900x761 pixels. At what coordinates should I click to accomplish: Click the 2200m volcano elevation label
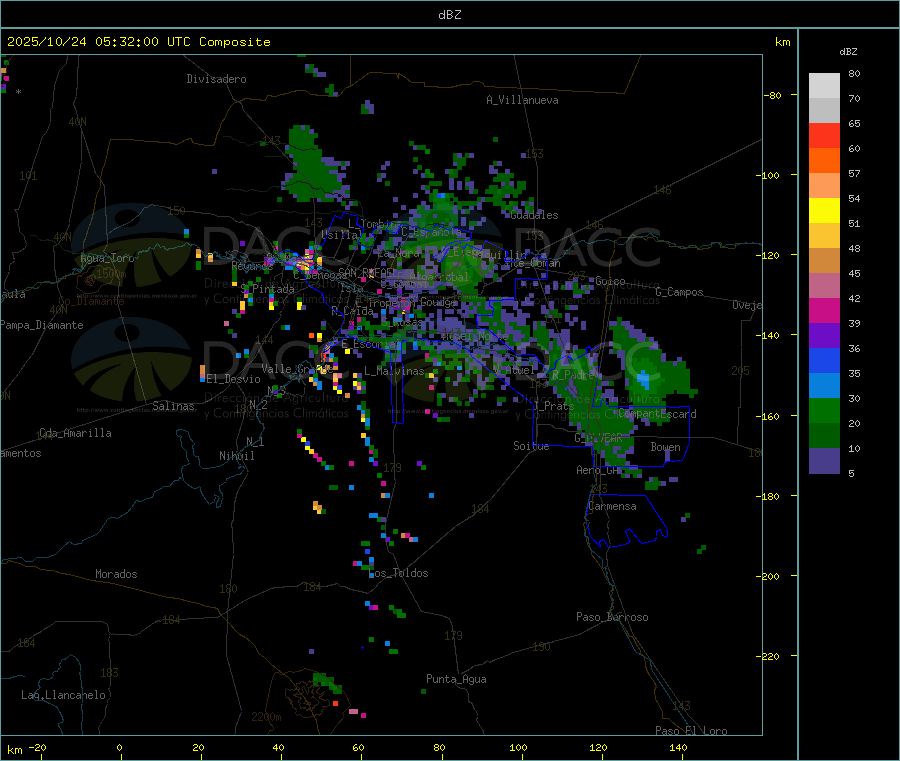click(x=266, y=717)
